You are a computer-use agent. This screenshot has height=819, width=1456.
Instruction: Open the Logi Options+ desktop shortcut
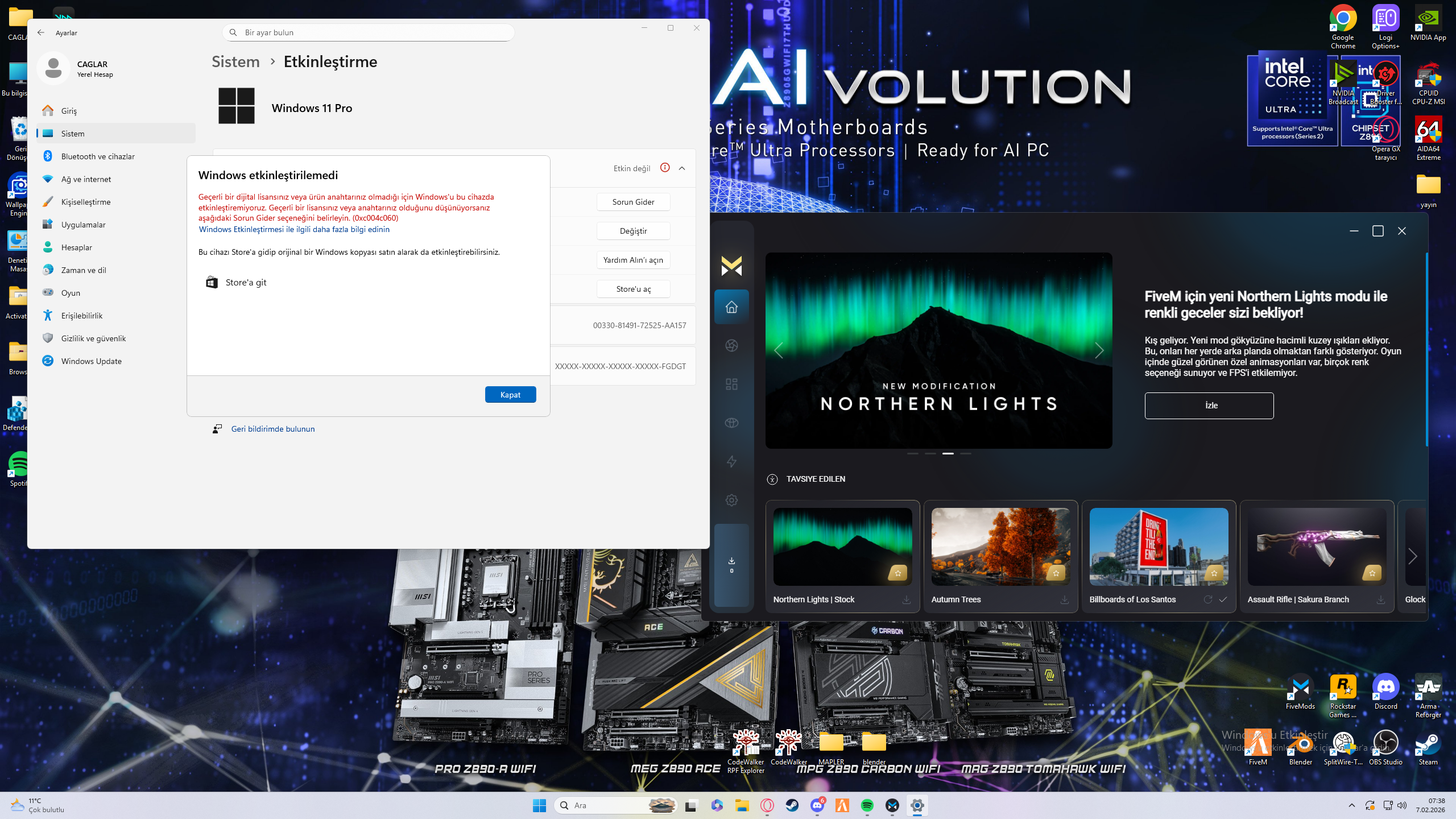pyautogui.click(x=1385, y=27)
